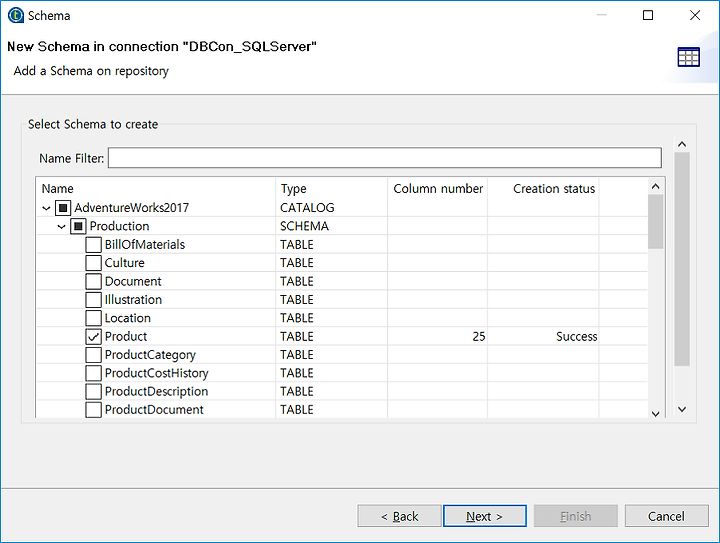Check the ProductDescription table checkbox
The height and width of the screenshot is (543, 720).
(x=93, y=392)
